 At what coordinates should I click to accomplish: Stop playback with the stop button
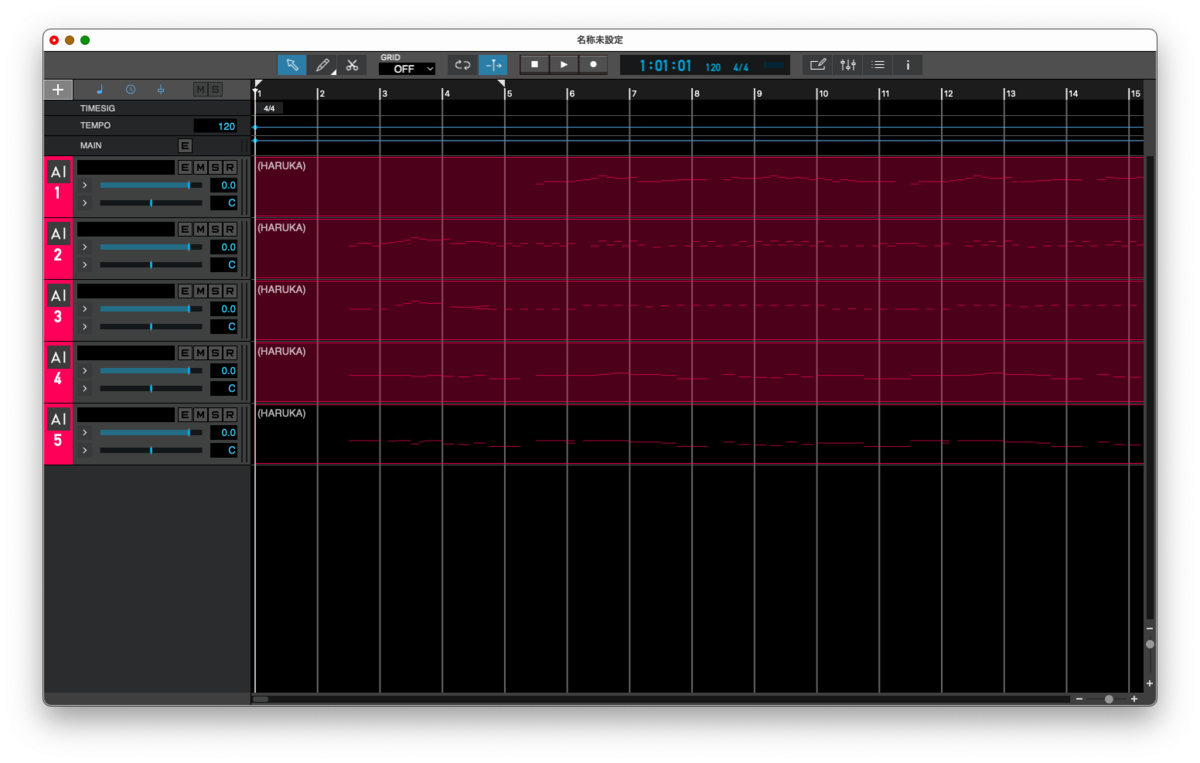pyautogui.click(x=534, y=65)
